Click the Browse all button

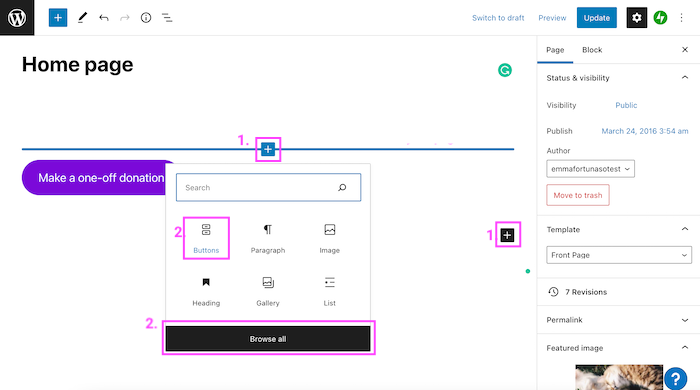point(268,339)
